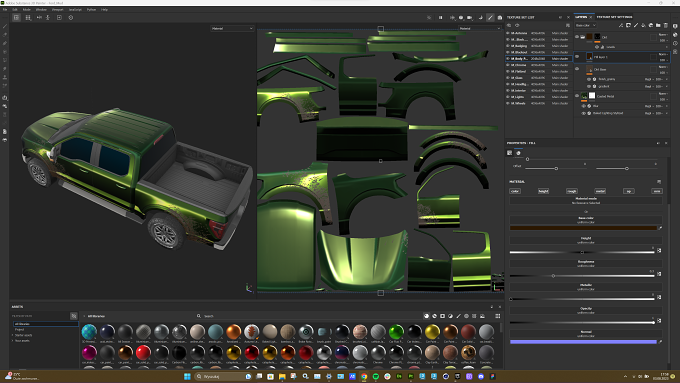680x383 pixels.
Task: Toggle visibility of the M_Wheels texture set
Action: coord(508,103)
